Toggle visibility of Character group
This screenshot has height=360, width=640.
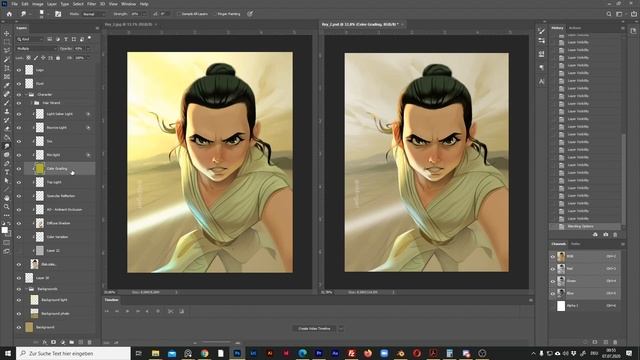click(x=19, y=94)
